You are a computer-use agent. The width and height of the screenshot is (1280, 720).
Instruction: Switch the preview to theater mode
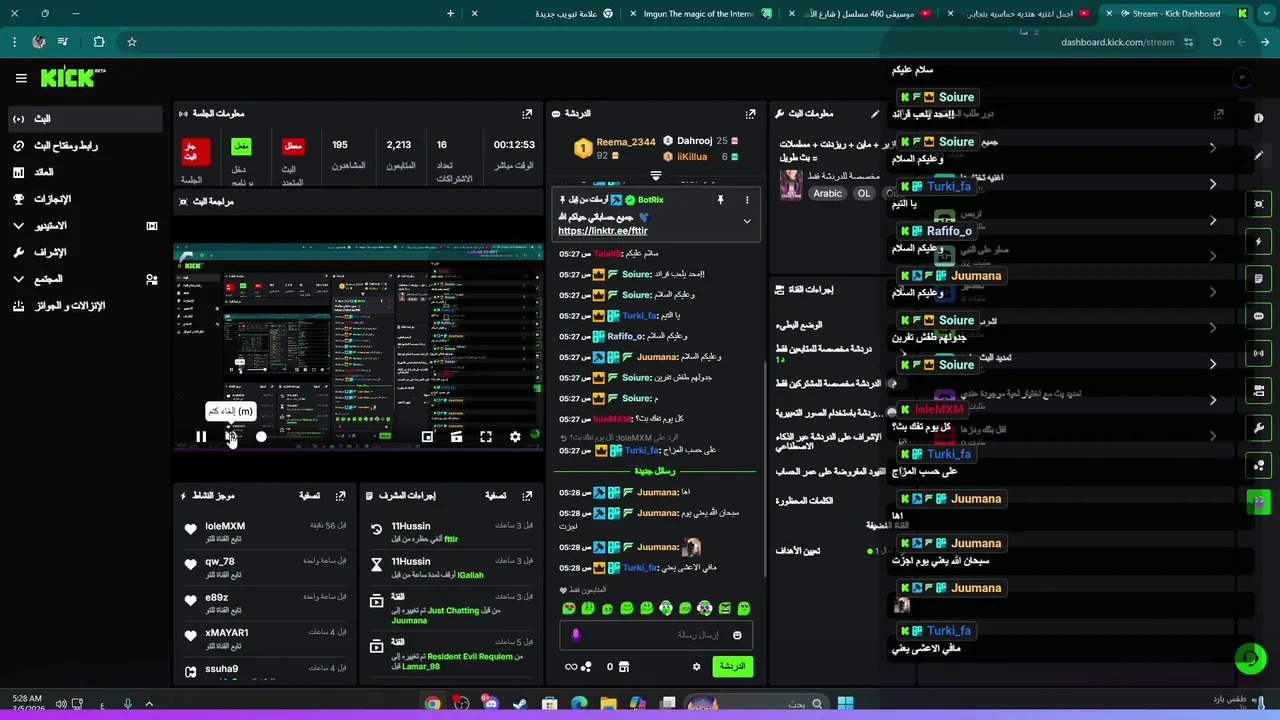[x=456, y=436]
